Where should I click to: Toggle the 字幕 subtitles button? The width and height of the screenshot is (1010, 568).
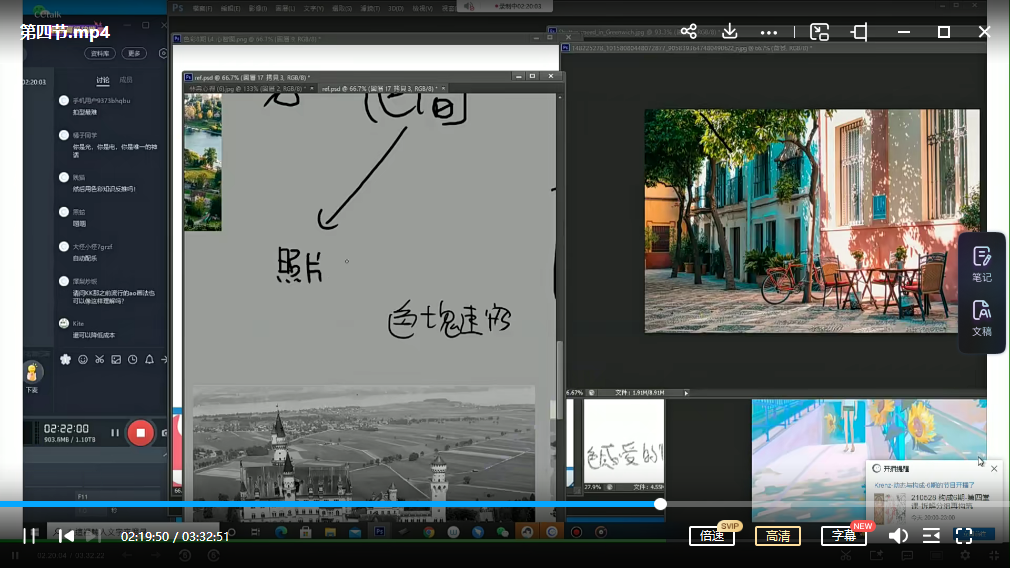pyautogui.click(x=843, y=536)
